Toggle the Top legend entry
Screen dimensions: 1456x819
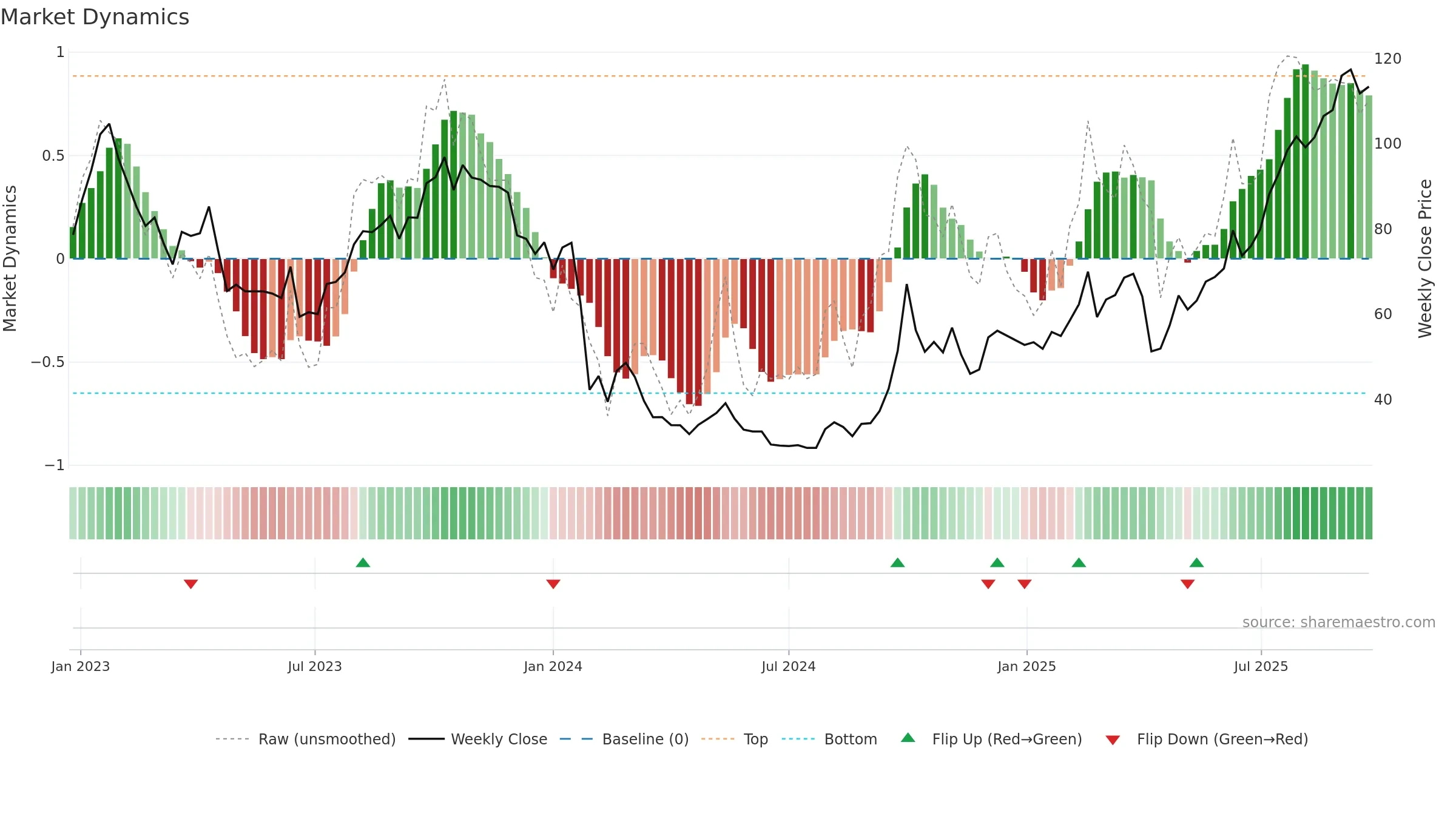coord(734,739)
